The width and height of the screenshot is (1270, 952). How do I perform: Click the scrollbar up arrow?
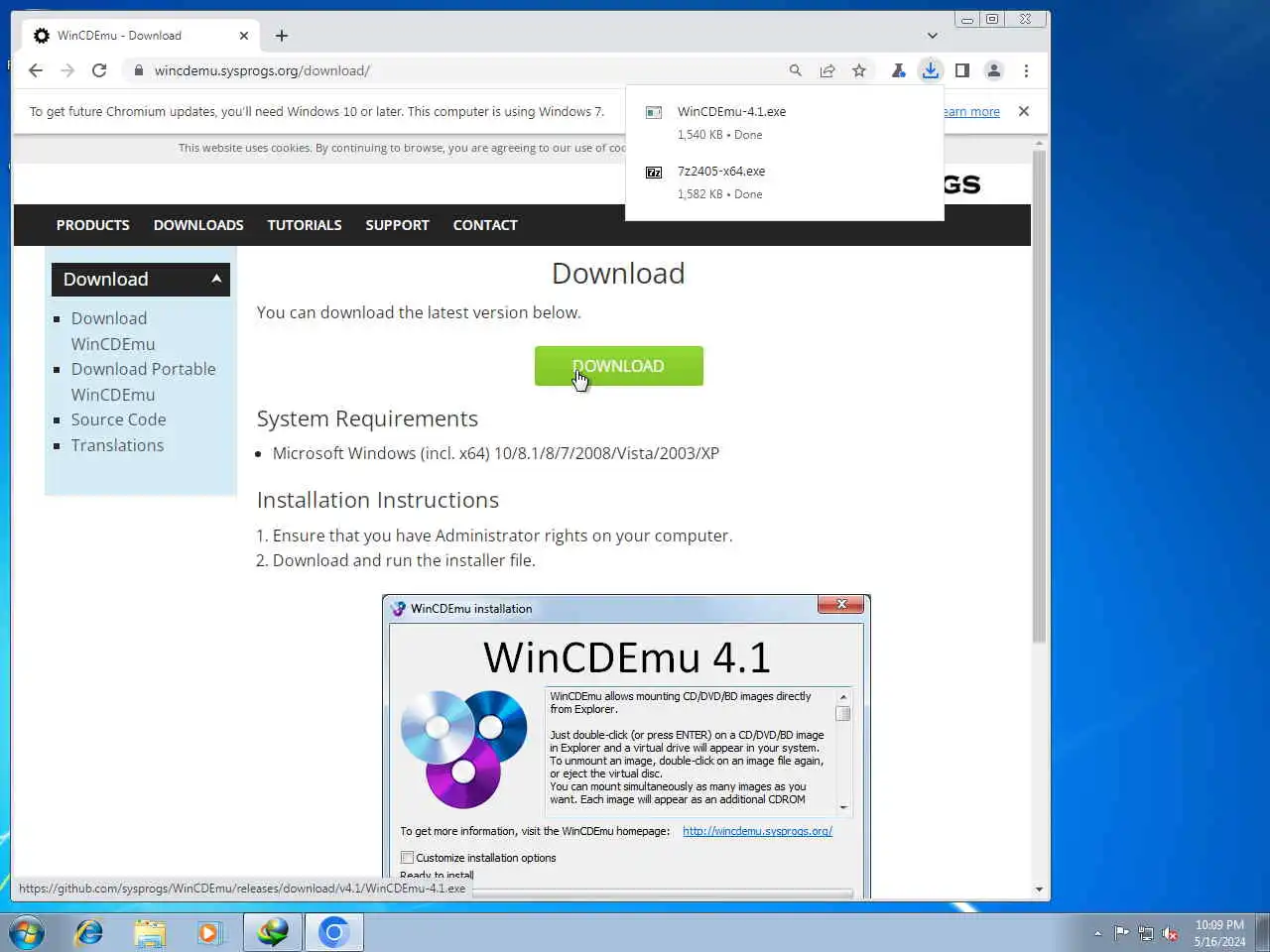point(1039,144)
